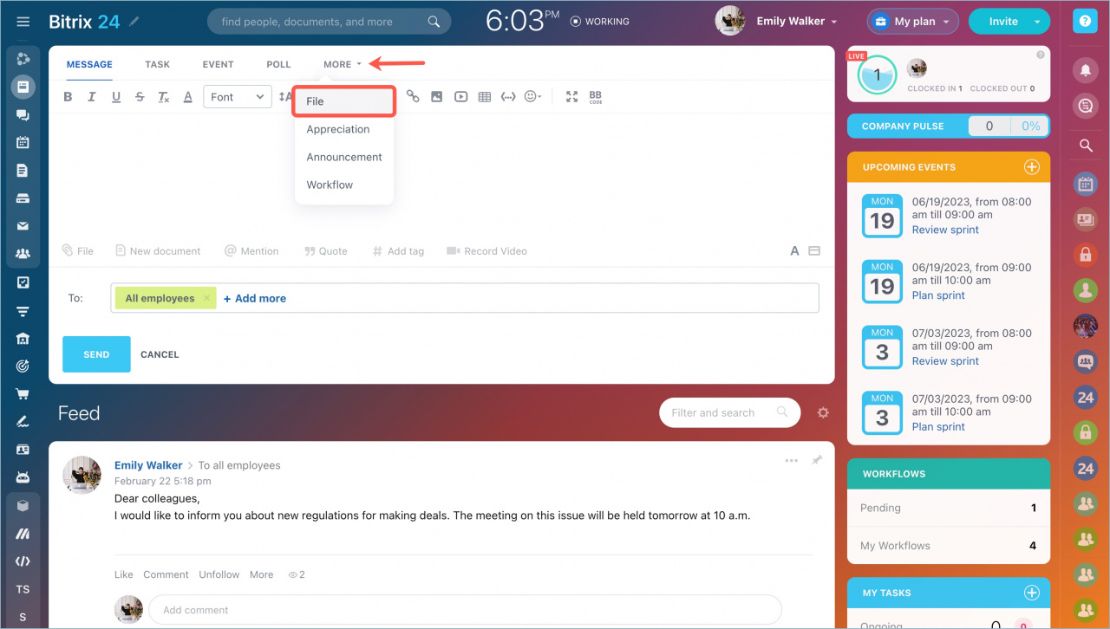Click the Filter and search box

[729, 412]
